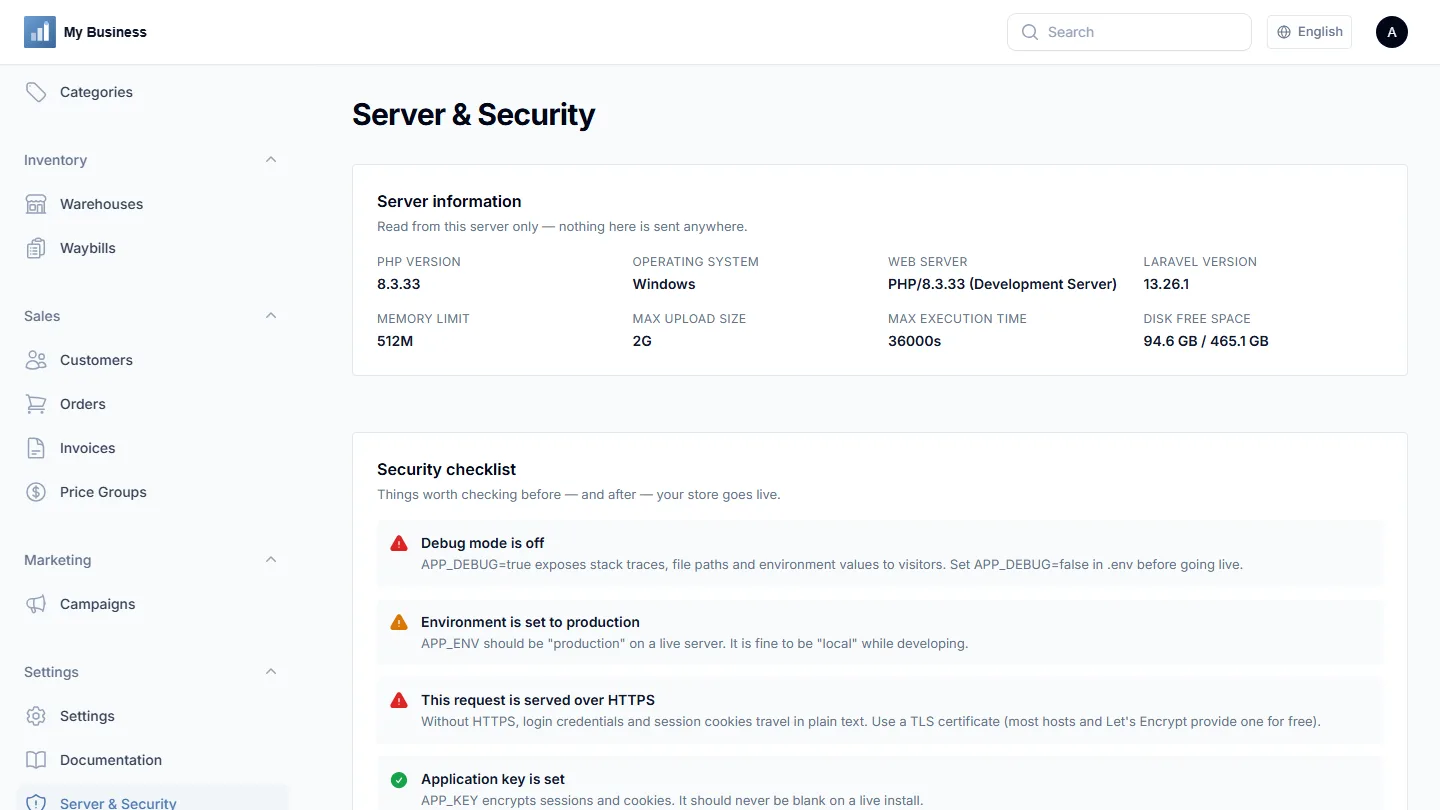This screenshot has height=810, width=1440.
Task: Open Documentation link in sidebar
Action: tap(152, 760)
